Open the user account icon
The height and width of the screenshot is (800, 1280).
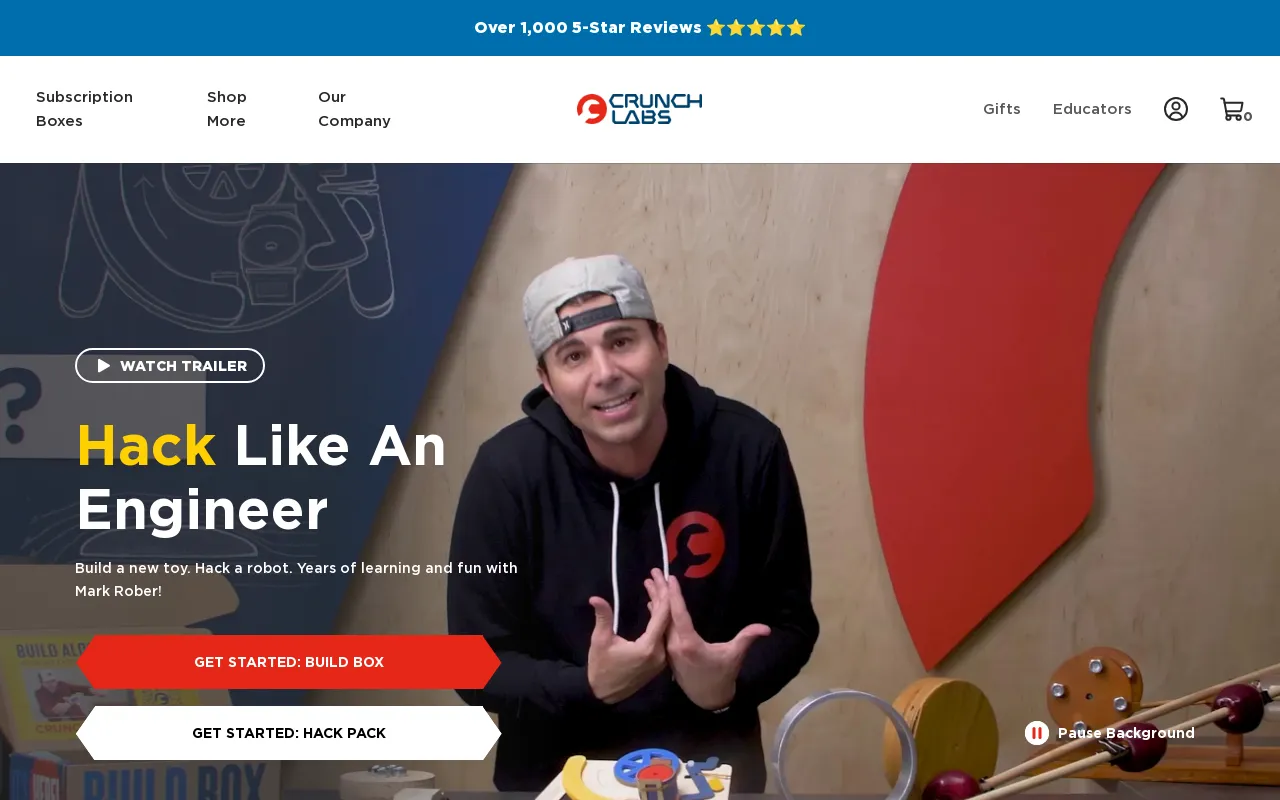coord(1176,109)
